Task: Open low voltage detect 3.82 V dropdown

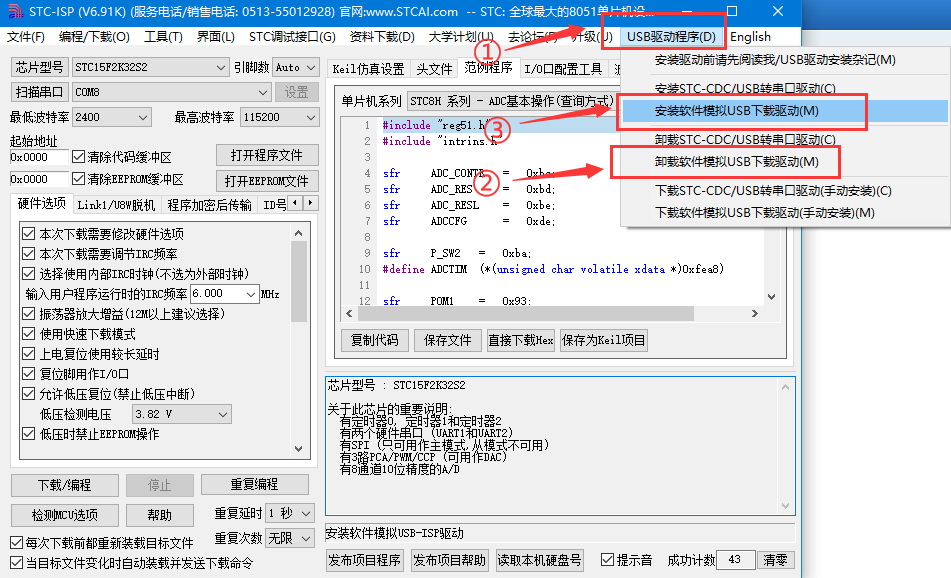Action: coord(182,414)
